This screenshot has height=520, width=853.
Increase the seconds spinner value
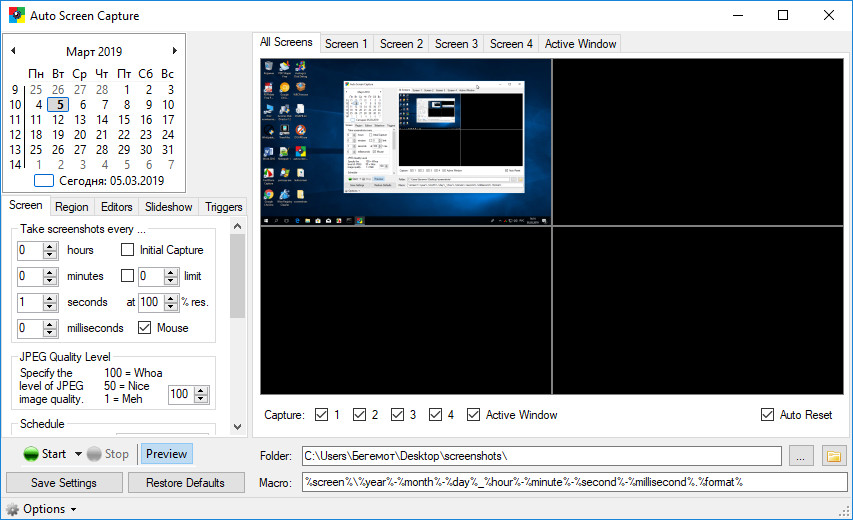pos(50,299)
